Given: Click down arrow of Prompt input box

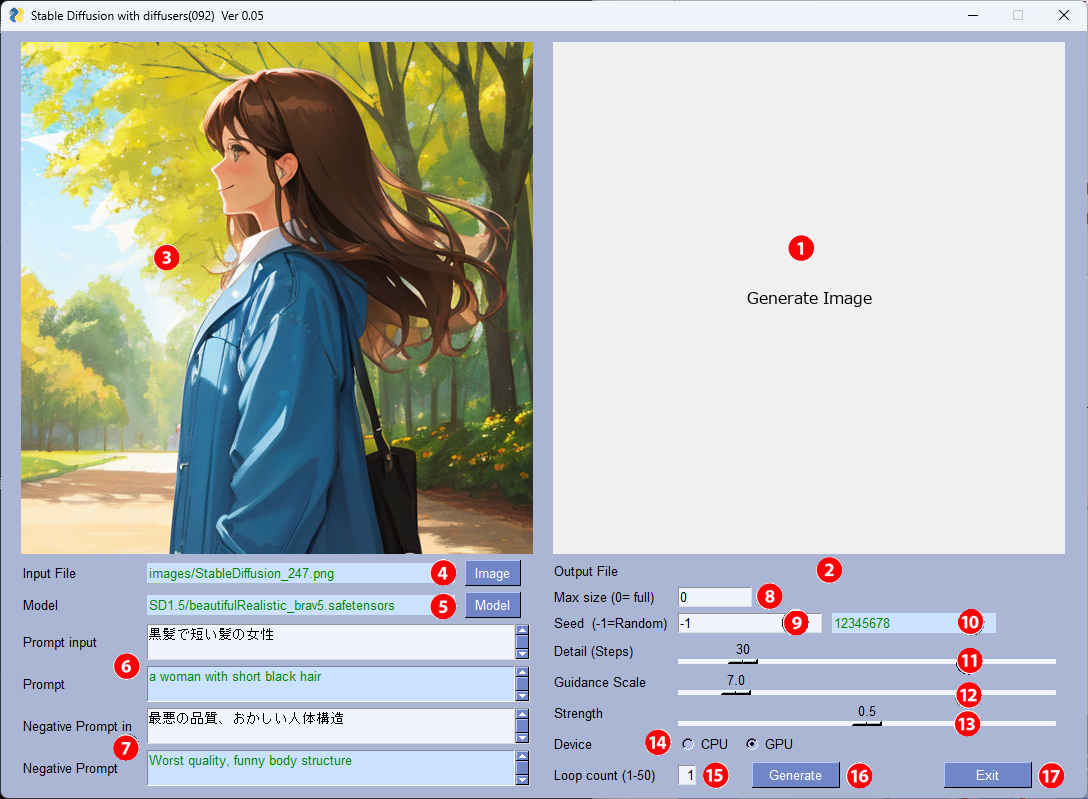Looking at the screenshot, I should pos(521,654).
